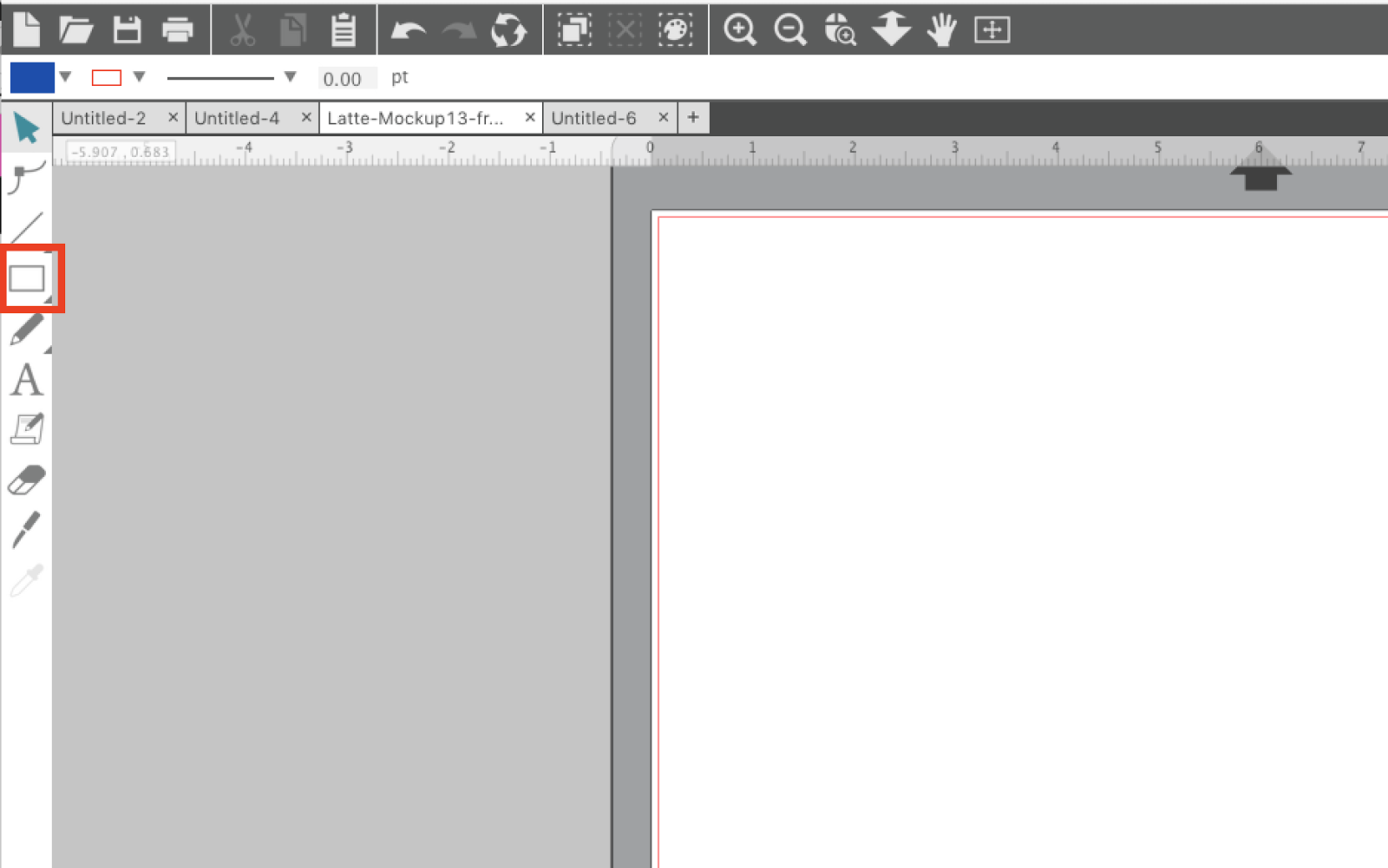
Task: Select the Rectangle drawing tool
Action: coord(27,277)
